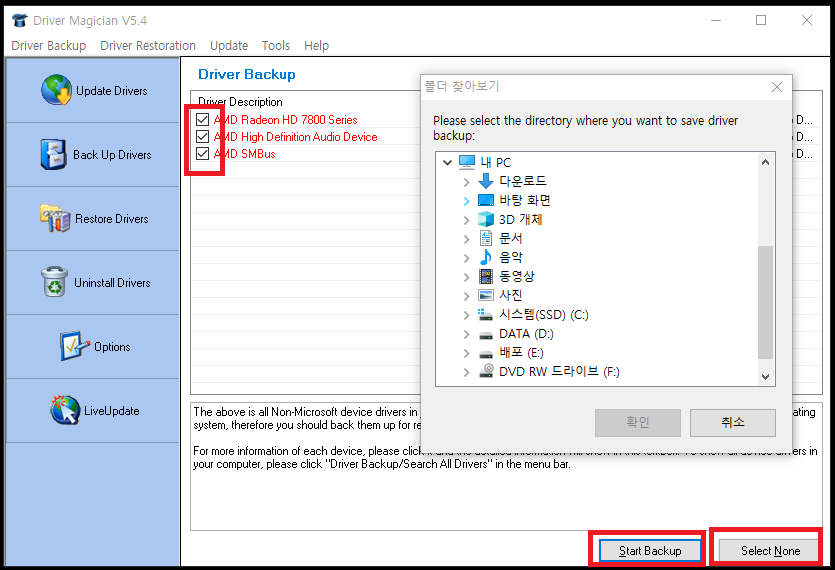Click the DATA (D:) drive icon
Viewport: 835px width, 570px height.
(x=486, y=335)
